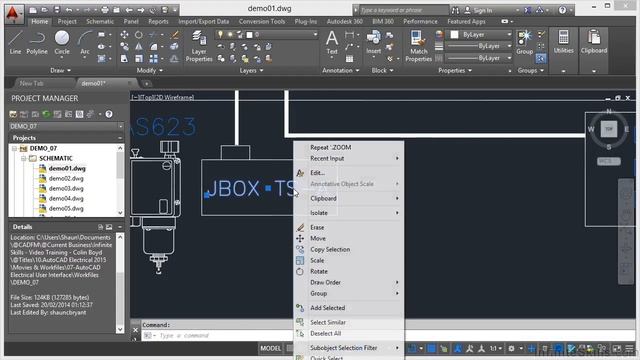Click the layer color swatch in Layers panel
640x360 pixels.
pyautogui.click(x=249, y=35)
